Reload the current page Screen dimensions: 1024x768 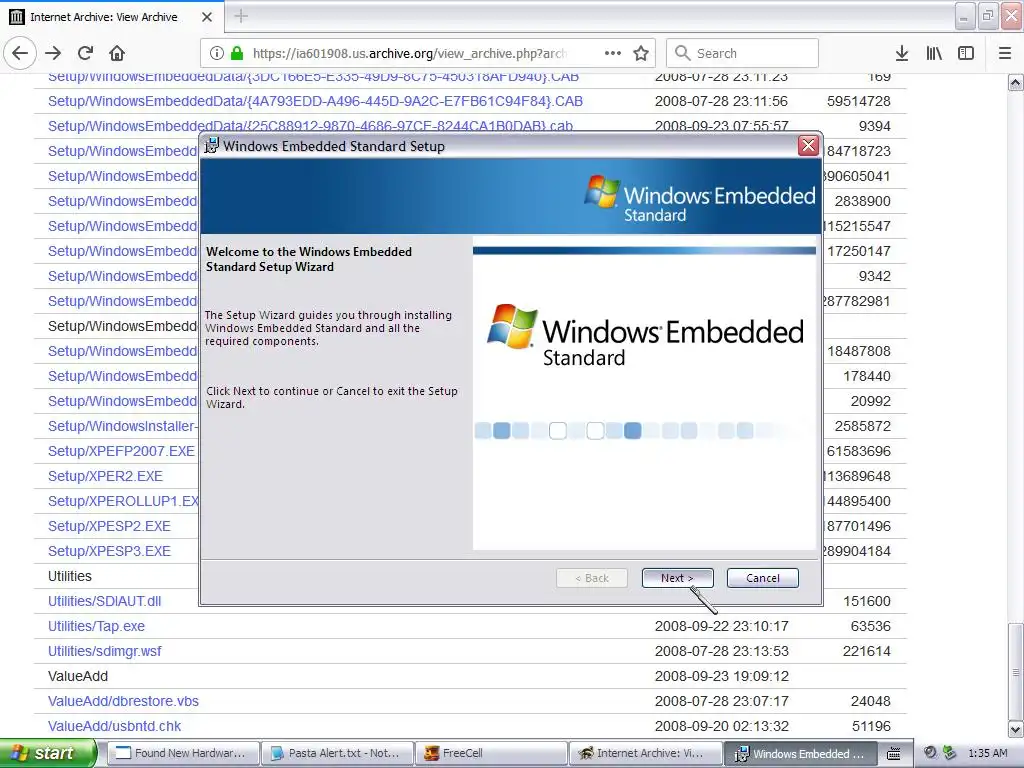click(86, 53)
